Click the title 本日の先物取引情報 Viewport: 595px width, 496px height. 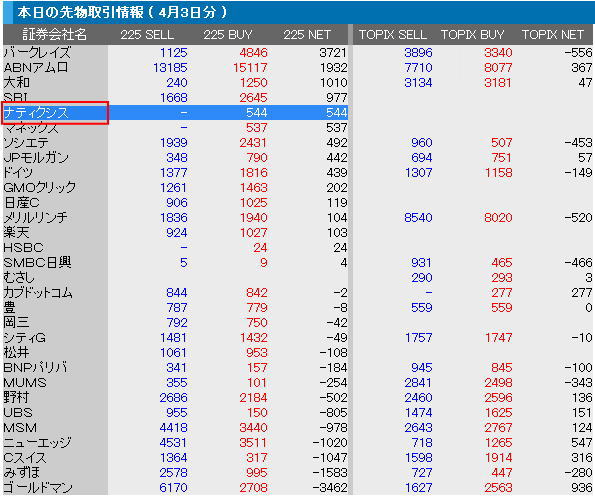(x=80, y=12)
